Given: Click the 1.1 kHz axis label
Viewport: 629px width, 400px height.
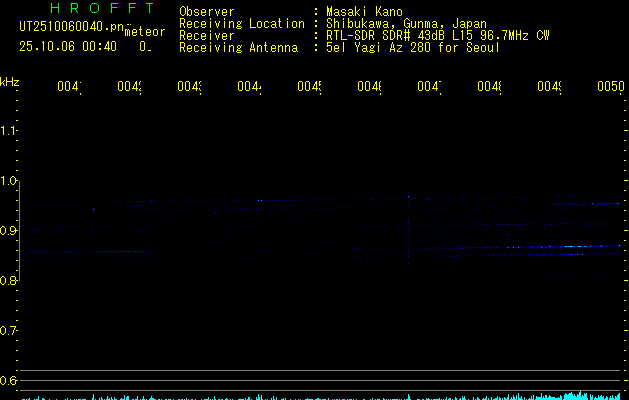Looking at the screenshot, I should point(8,130).
